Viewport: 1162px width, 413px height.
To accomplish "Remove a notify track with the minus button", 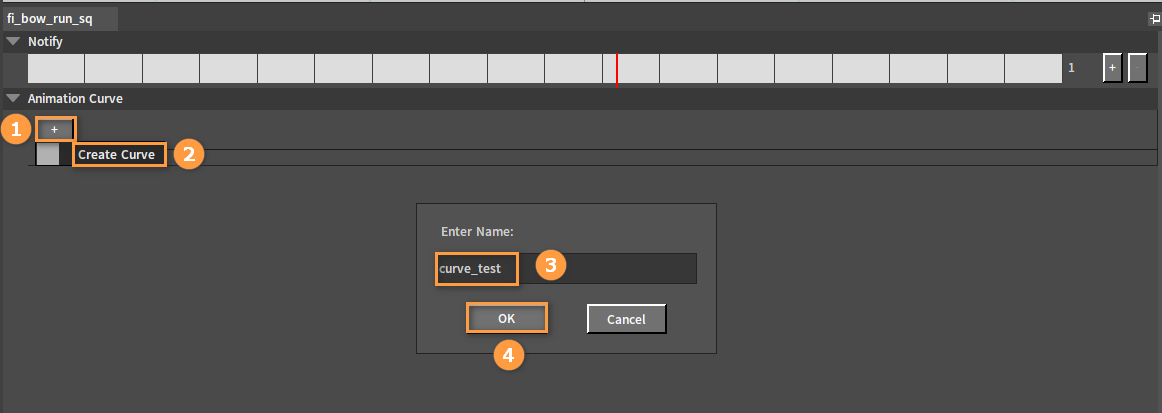I will coord(1137,67).
